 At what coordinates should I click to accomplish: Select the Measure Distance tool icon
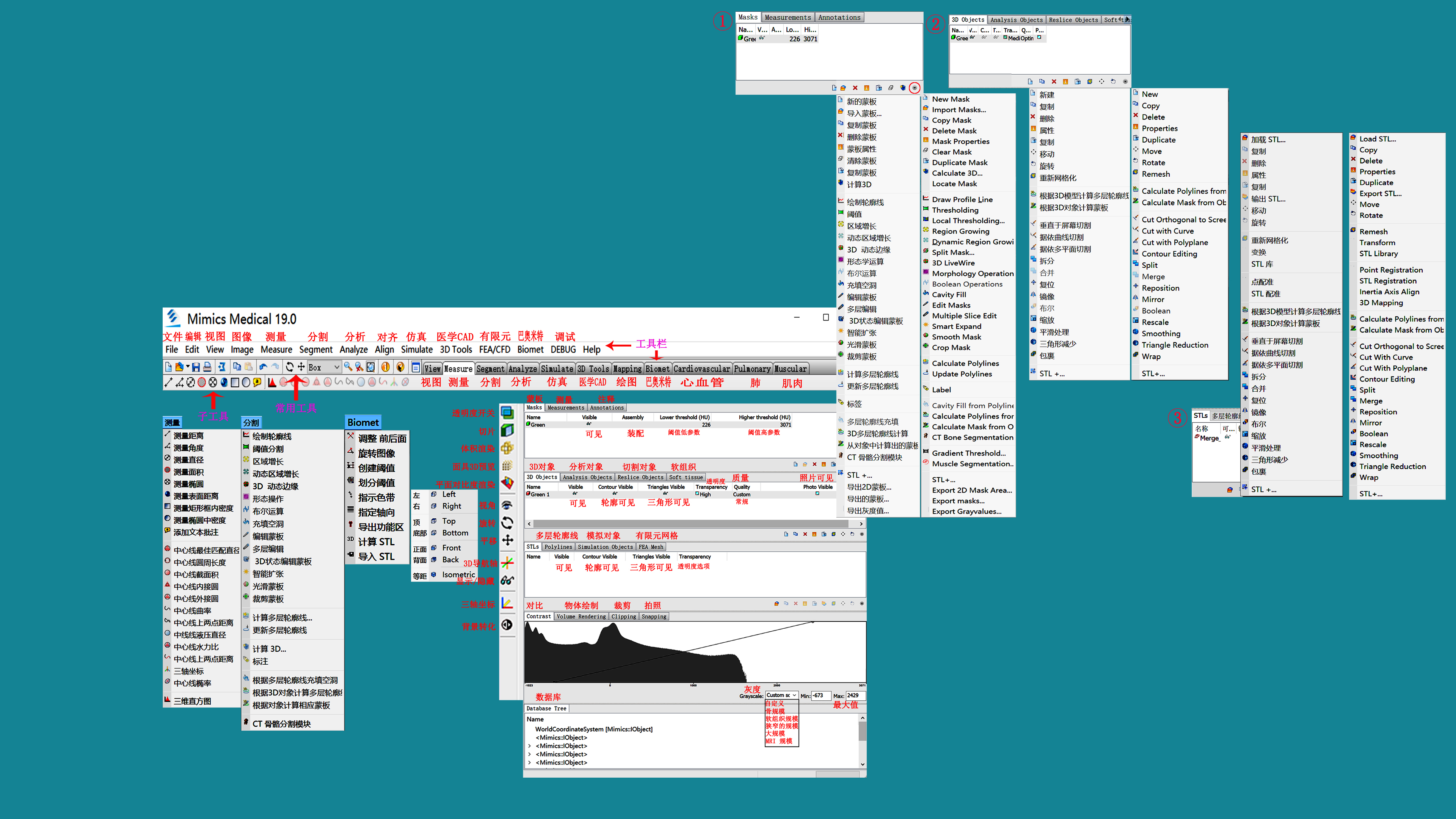coord(168,383)
